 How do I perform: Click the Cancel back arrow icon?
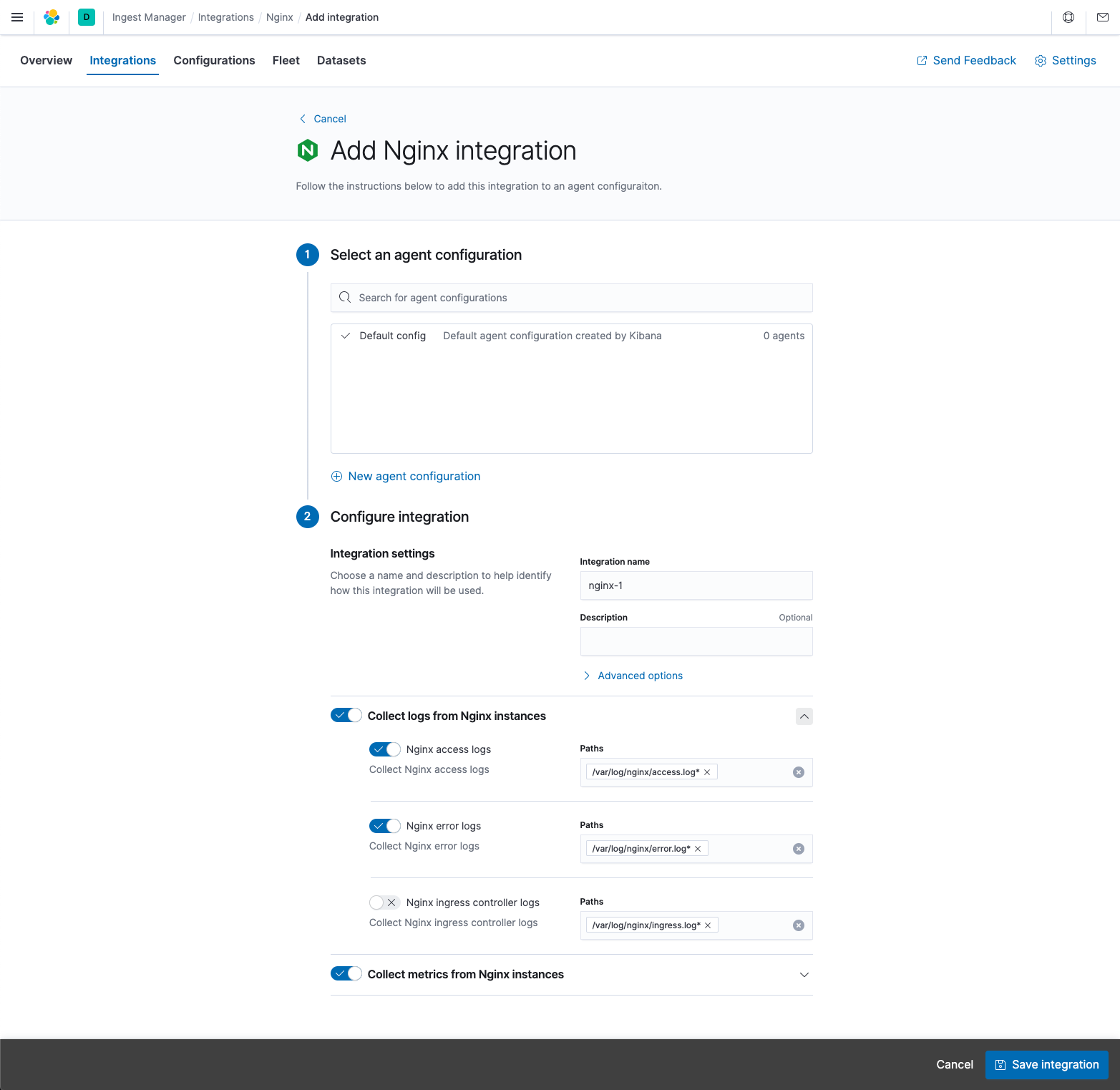click(x=303, y=119)
